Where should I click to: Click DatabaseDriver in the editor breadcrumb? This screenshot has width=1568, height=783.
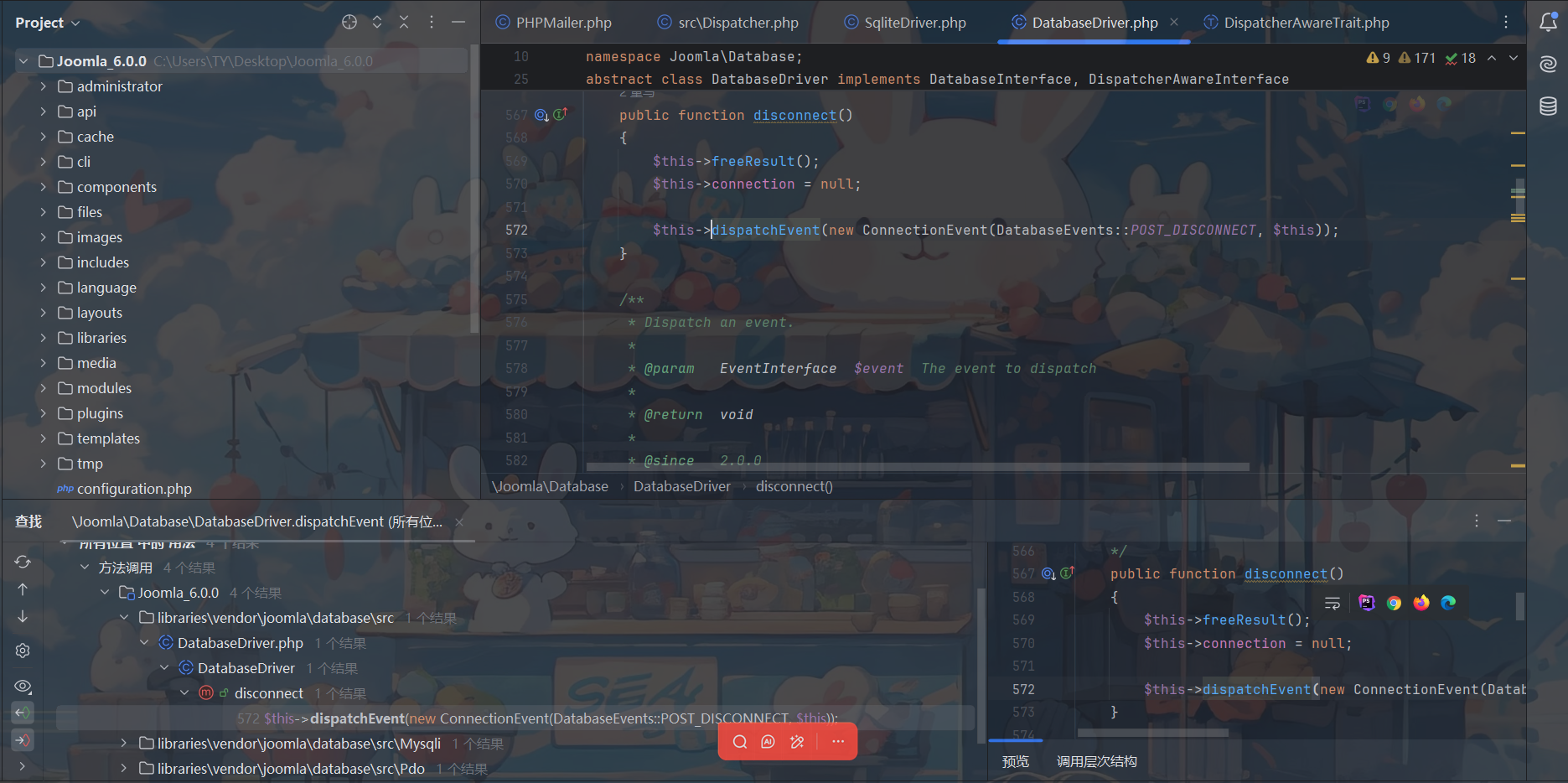click(x=681, y=486)
